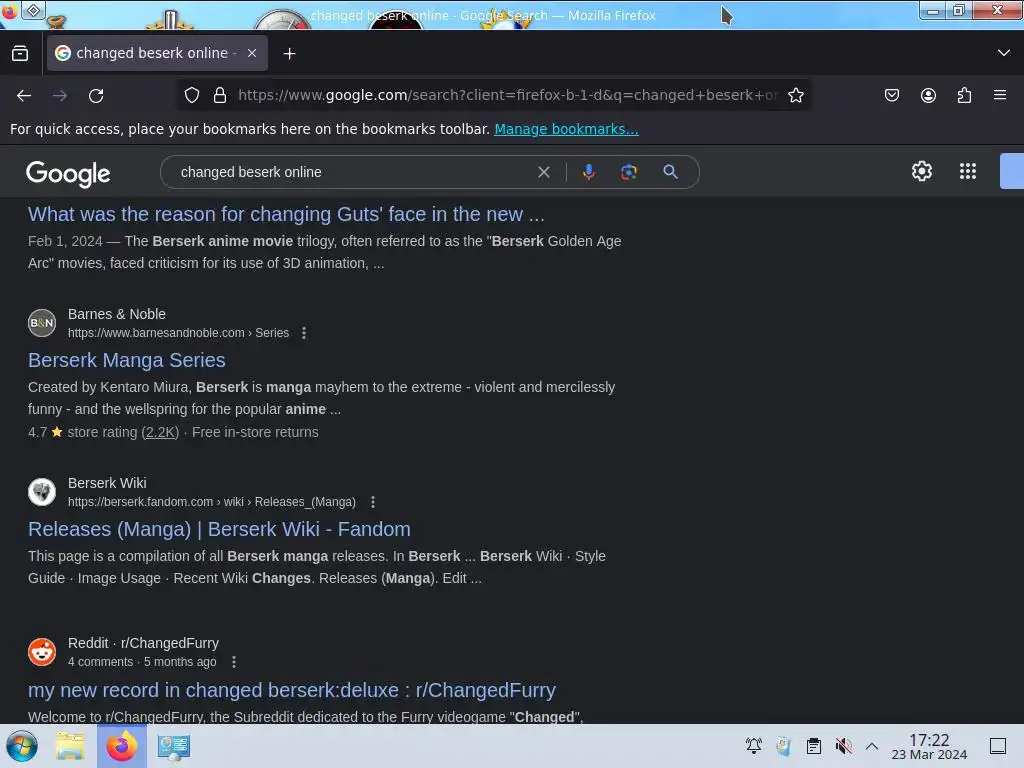Open the Google apps grid
This screenshot has height=768, width=1024.
968,171
